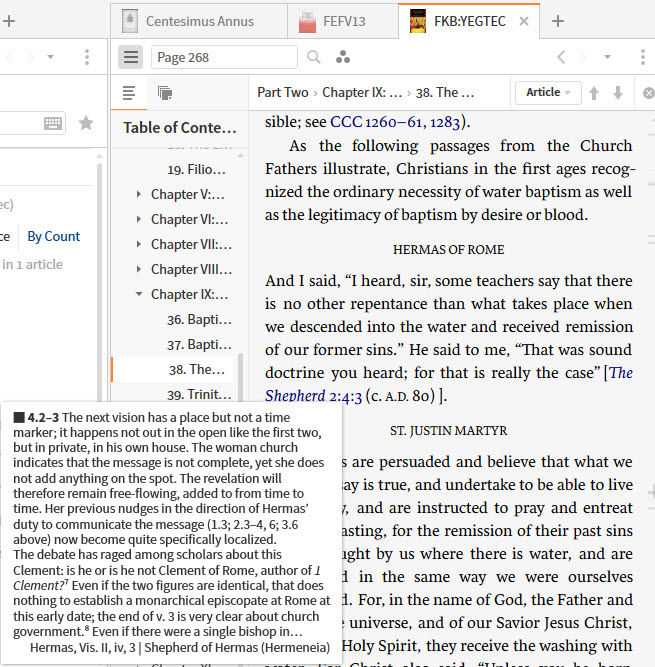Click the 'in 1 article' text

click(32, 264)
